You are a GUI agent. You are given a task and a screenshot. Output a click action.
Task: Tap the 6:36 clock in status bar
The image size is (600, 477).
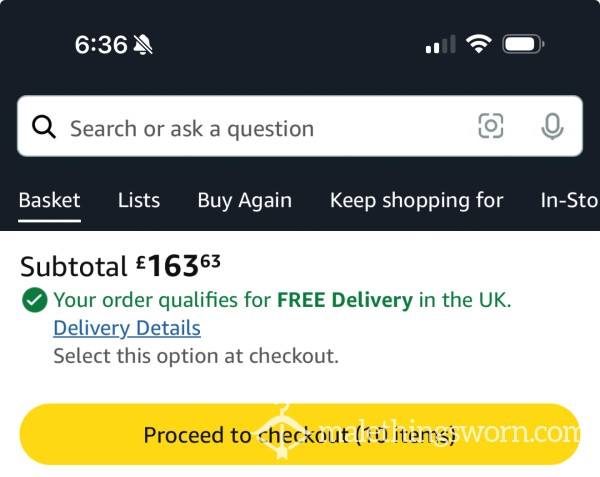pos(101,45)
